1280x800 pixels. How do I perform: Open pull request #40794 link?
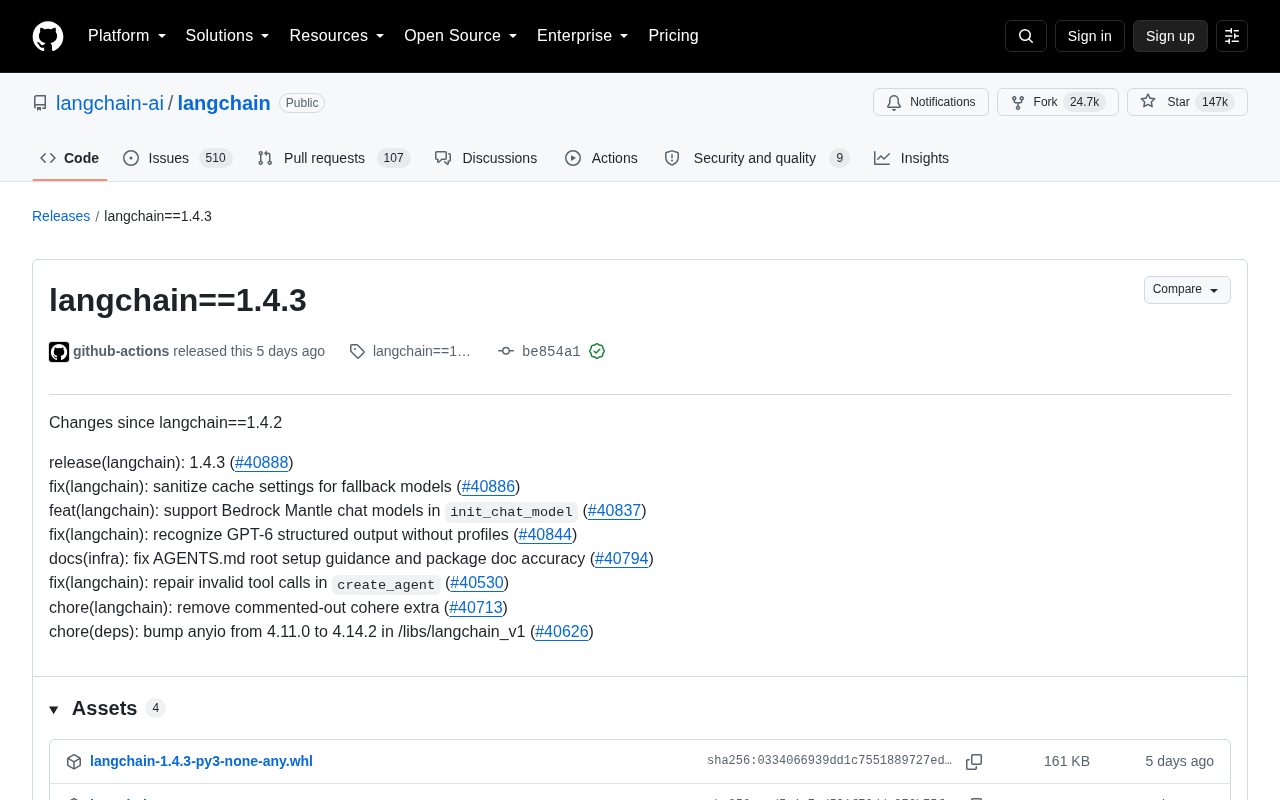pyautogui.click(x=622, y=559)
